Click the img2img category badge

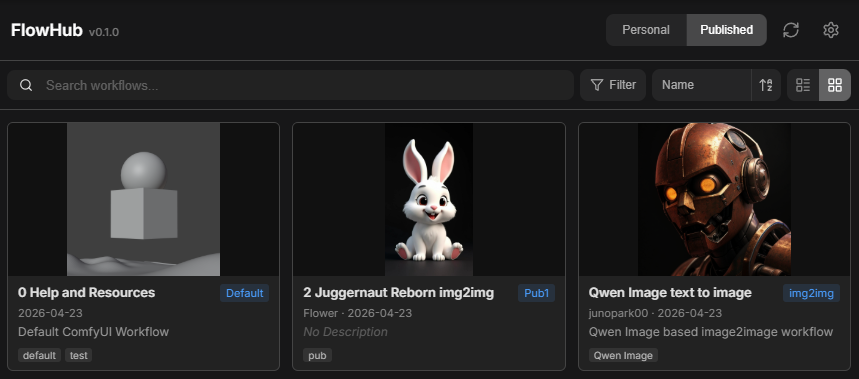click(811, 293)
